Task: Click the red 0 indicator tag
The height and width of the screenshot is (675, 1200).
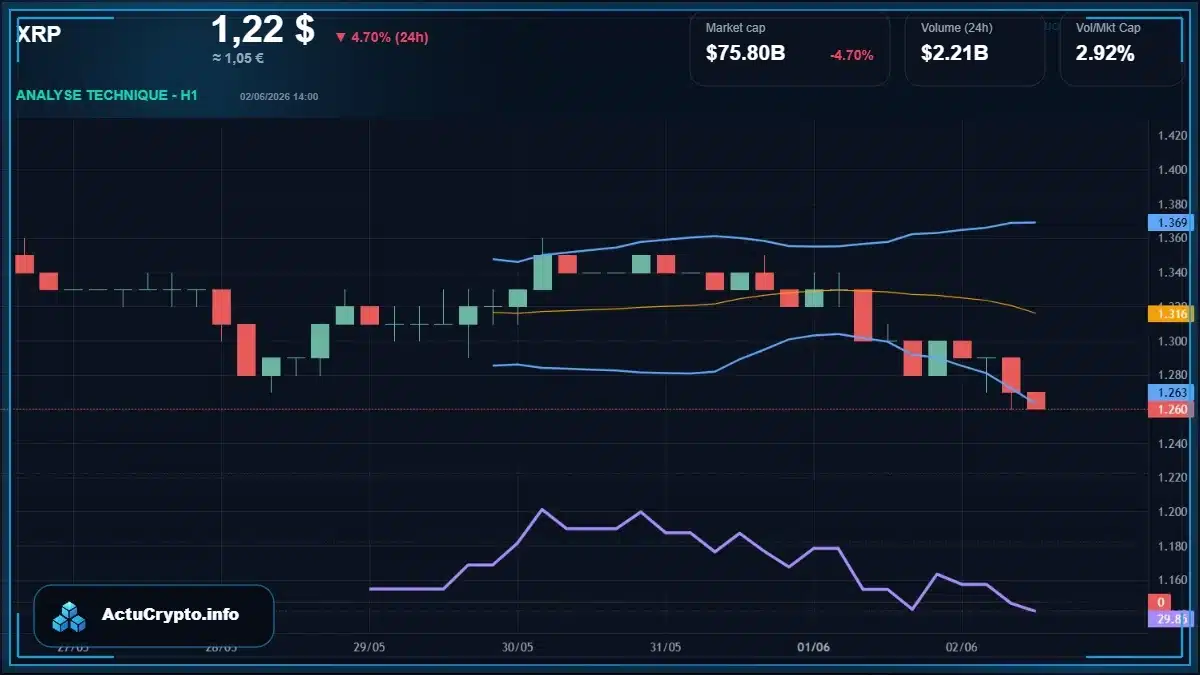Action: [x=1160, y=602]
